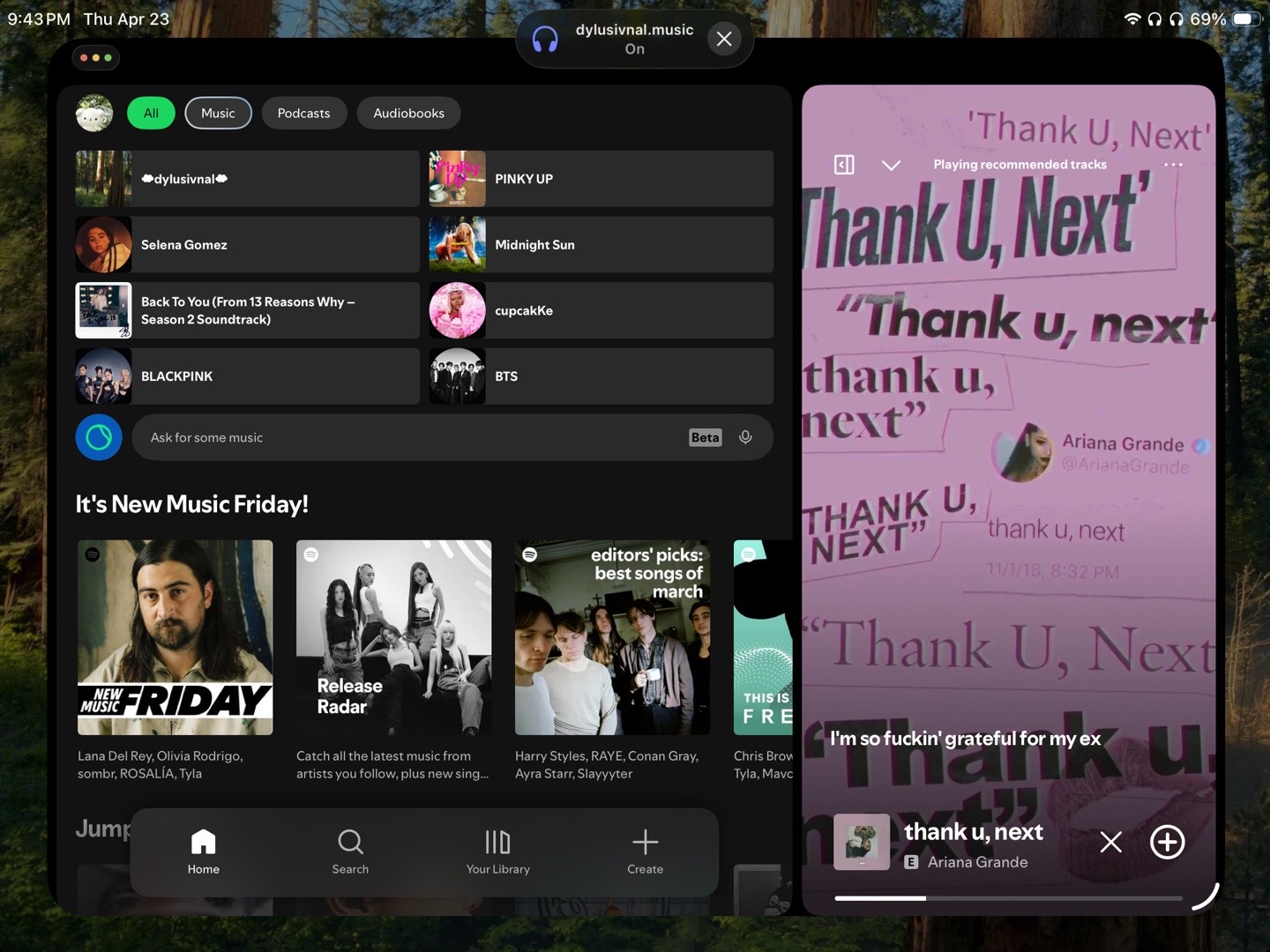Collapse the now playing side panel
Viewport: 1270px width, 952px height.
click(844, 165)
